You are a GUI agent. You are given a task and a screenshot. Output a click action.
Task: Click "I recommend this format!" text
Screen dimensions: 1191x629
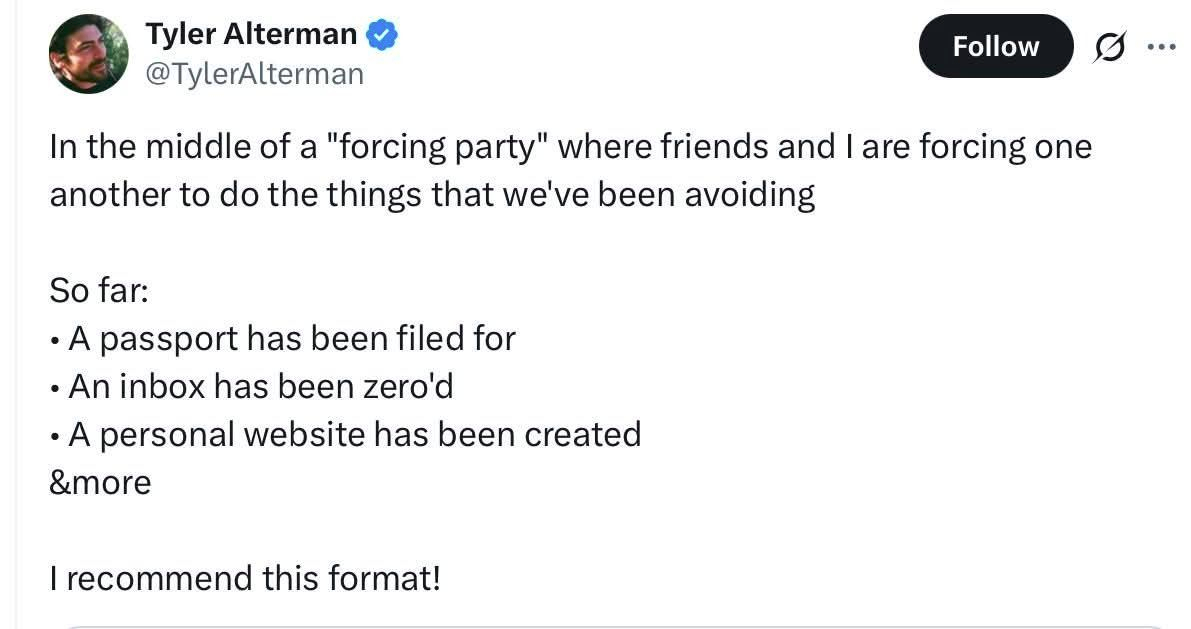pyautogui.click(x=245, y=578)
